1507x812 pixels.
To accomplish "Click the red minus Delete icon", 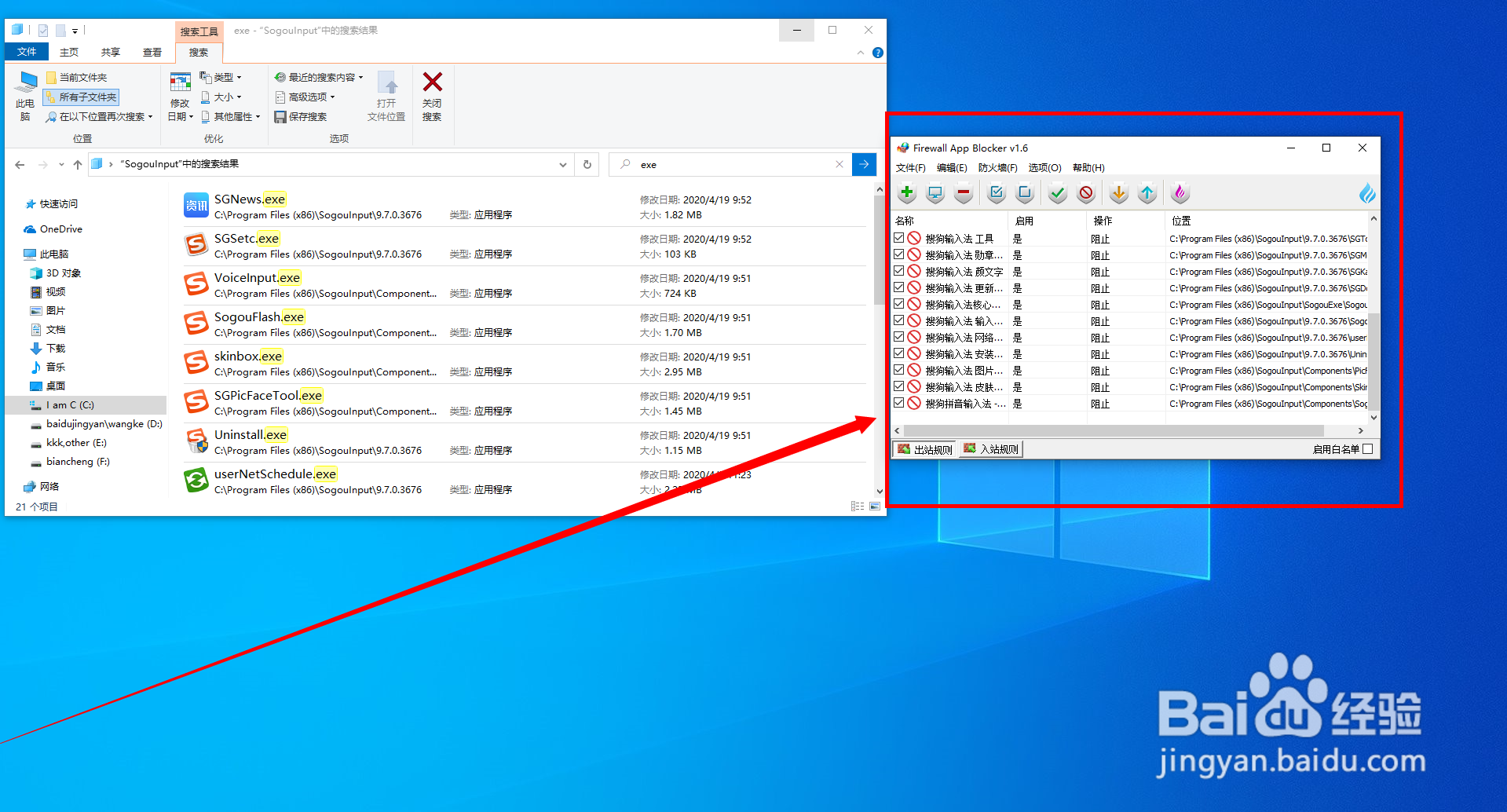I will [x=964, y=192].
